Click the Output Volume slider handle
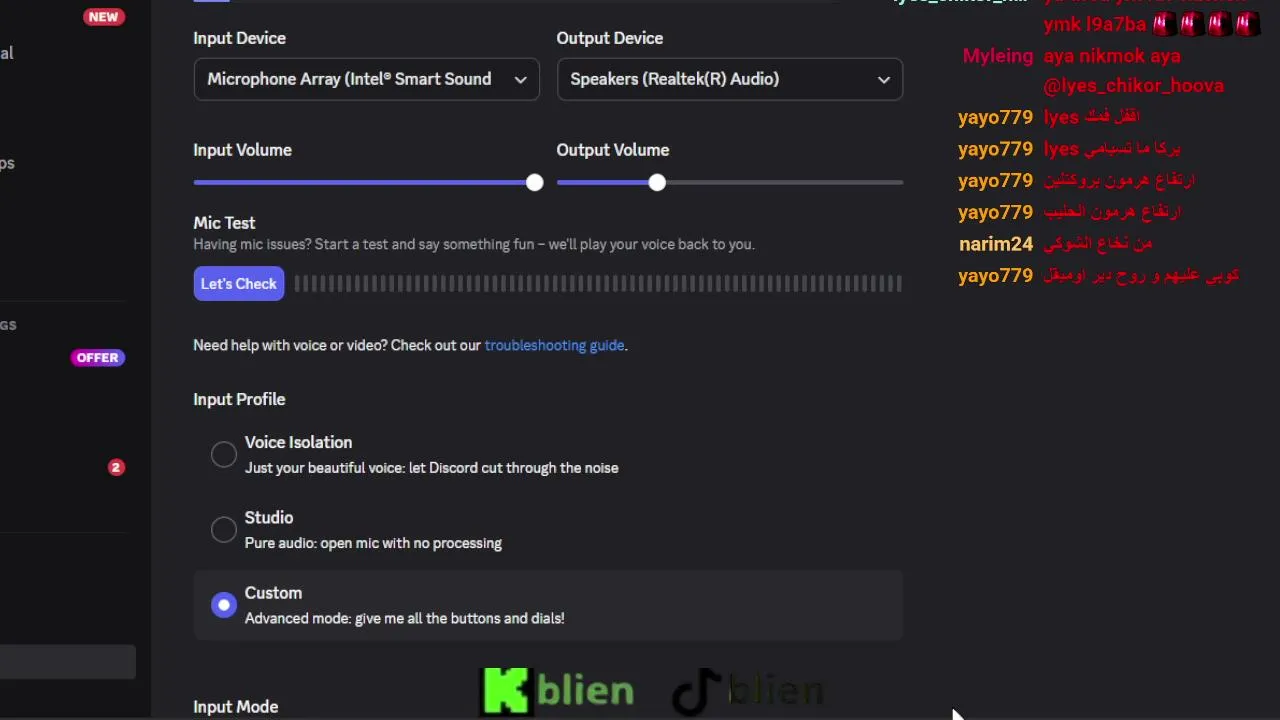Viewport: 1280px width, 720px height. (657, 182)
